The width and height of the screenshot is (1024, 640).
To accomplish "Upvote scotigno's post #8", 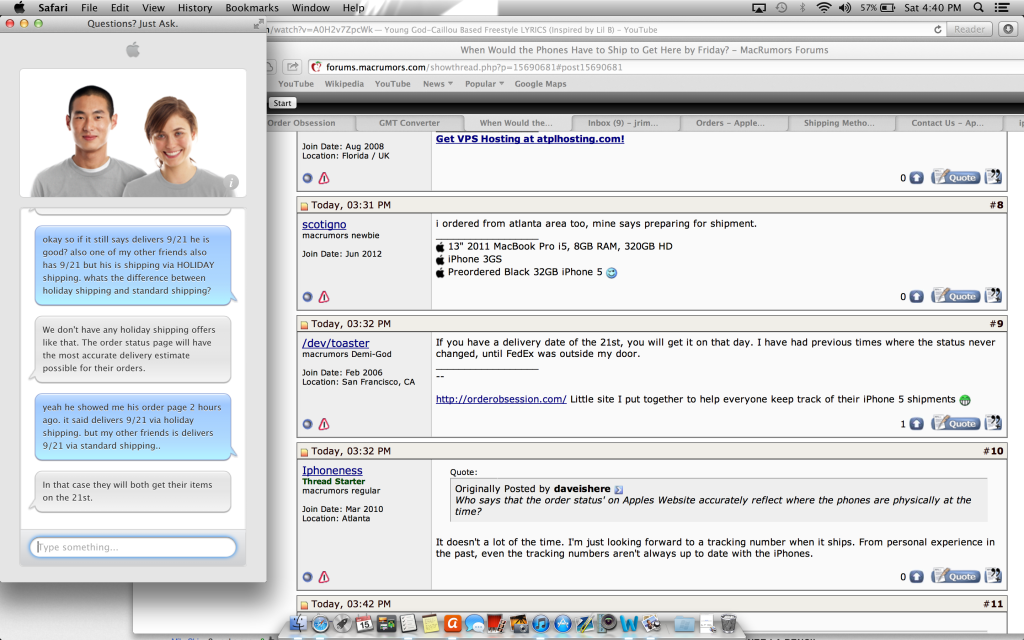I will (x=917, y=297).
